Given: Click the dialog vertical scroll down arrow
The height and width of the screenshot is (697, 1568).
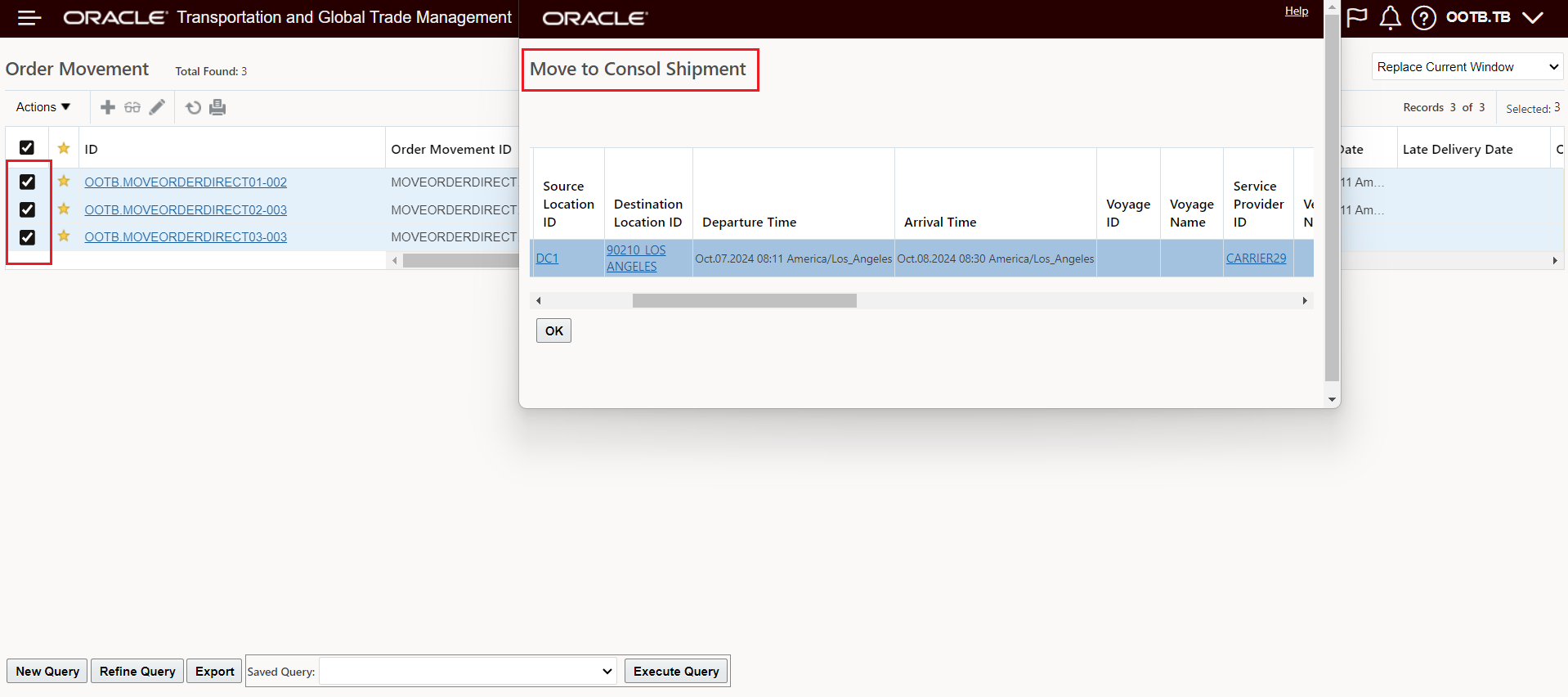Looking at the screenshot, I should tap(1332, 399).
